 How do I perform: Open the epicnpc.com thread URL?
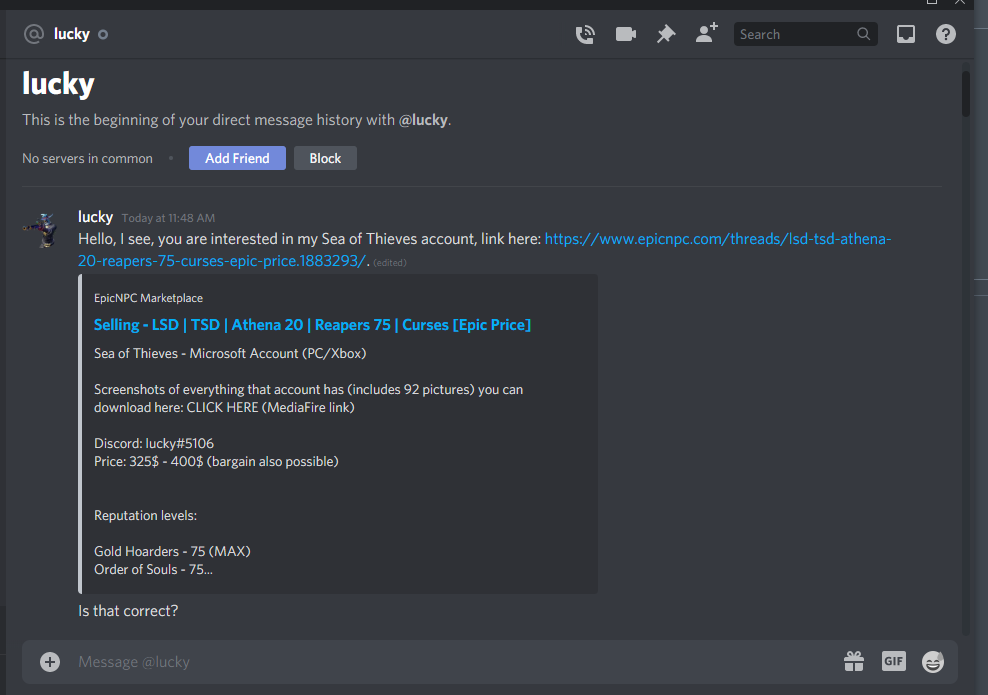484,250
